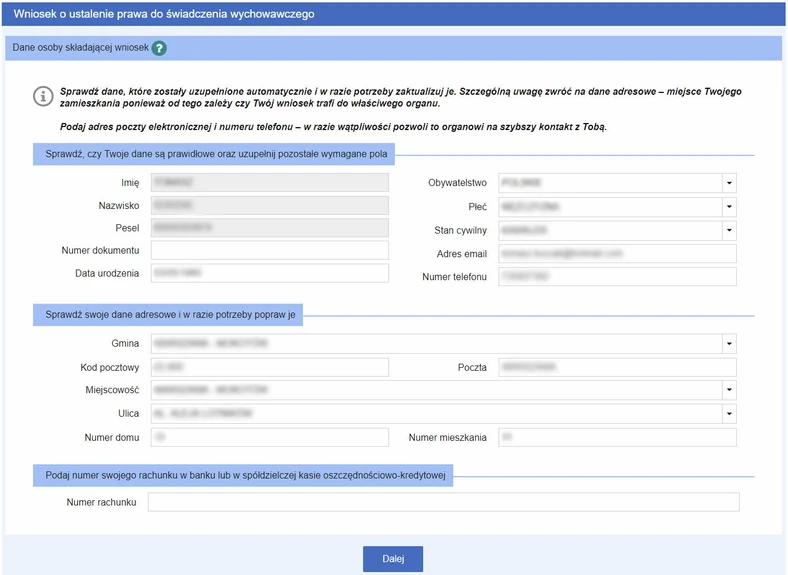788x575 pixels.
Task: Focus the Numer mieszkania field
Action: click(617, 437)
